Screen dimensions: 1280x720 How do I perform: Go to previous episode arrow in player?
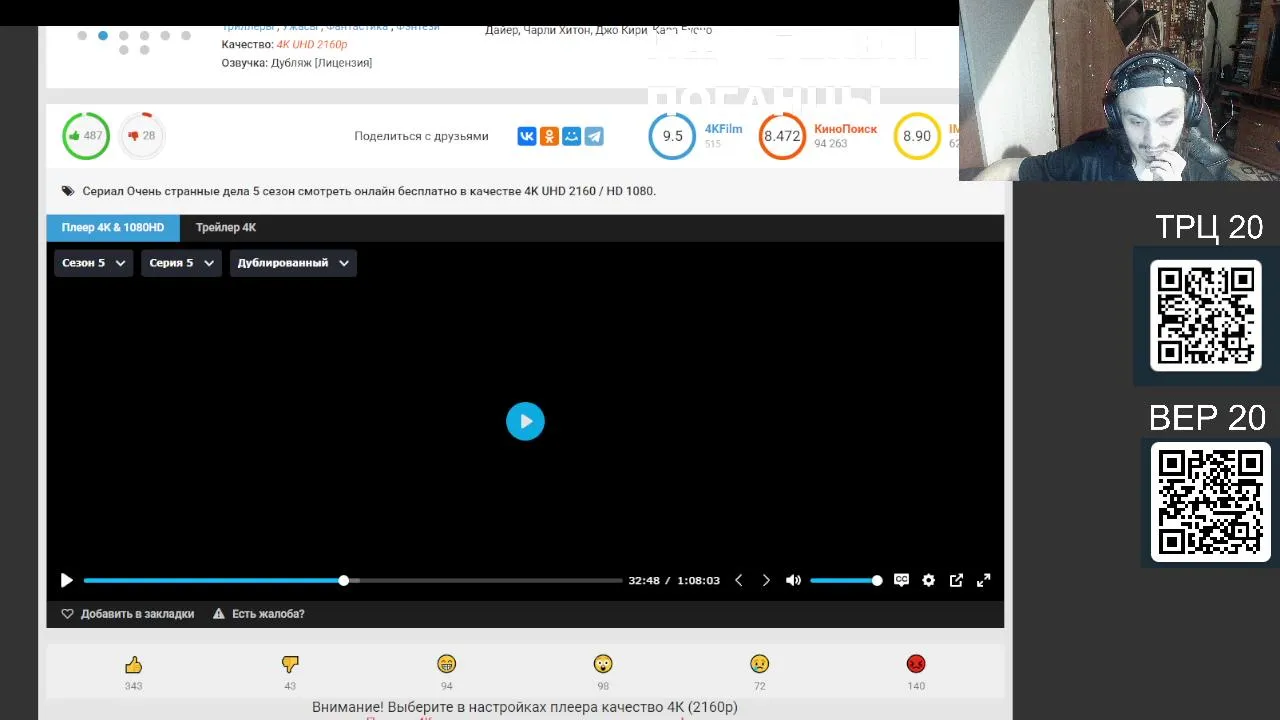coord(739,580)
